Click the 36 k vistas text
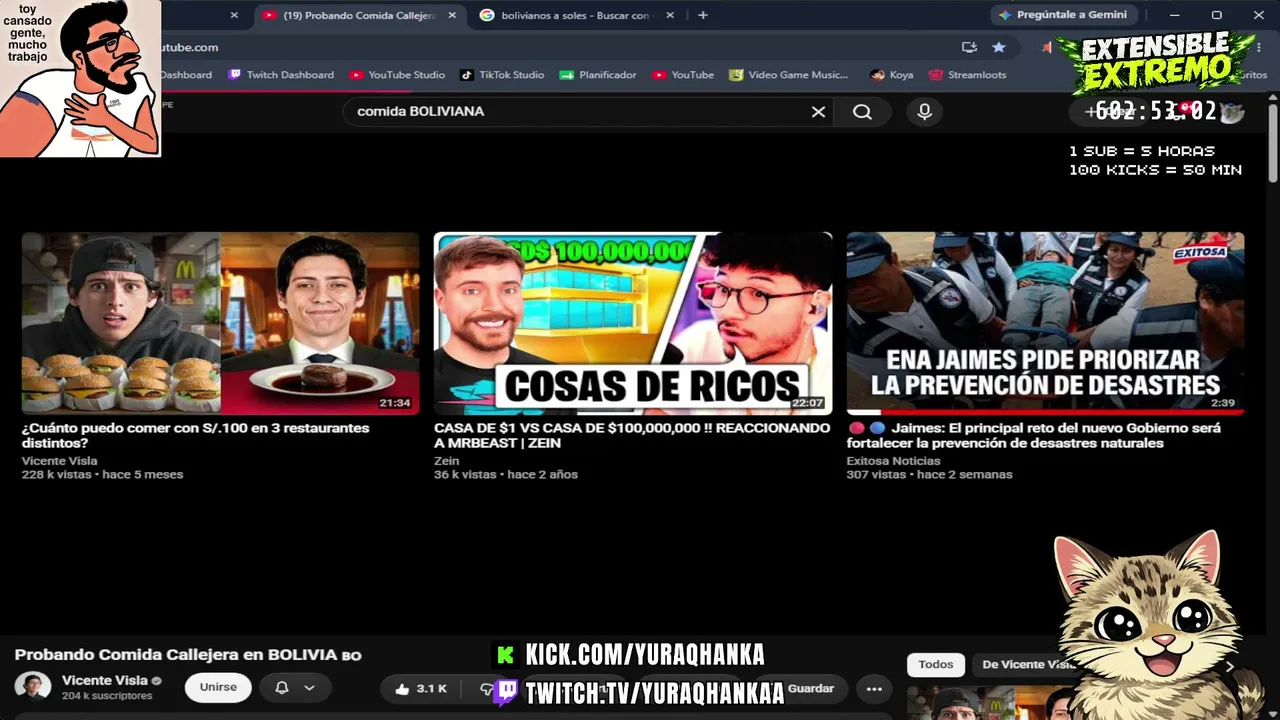 pos(465,475)
